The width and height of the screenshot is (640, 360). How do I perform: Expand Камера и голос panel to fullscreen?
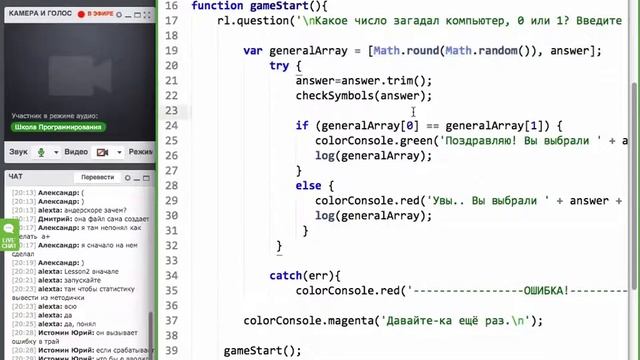(147, 15)
